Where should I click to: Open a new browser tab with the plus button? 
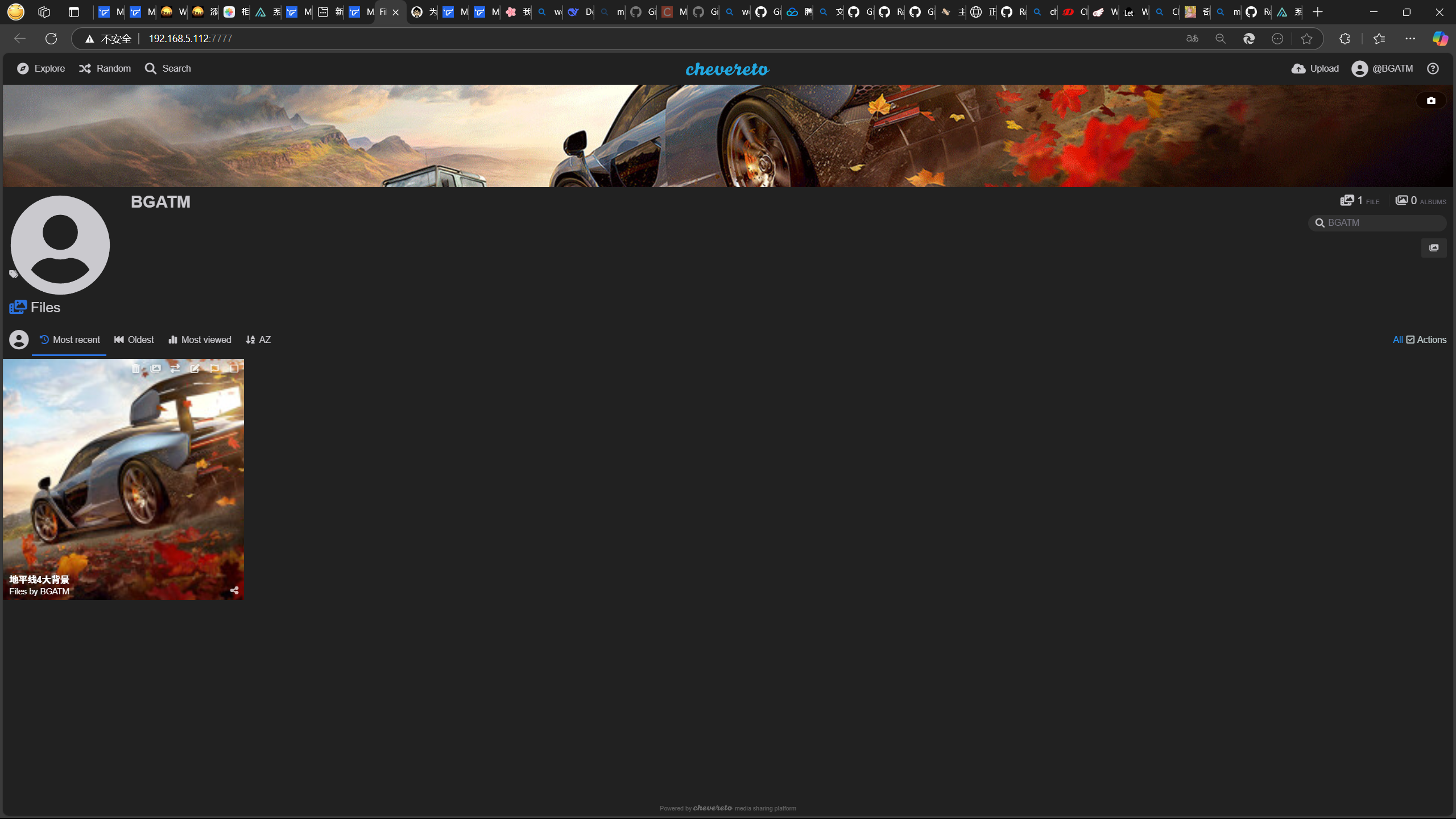pos(1318,12)
